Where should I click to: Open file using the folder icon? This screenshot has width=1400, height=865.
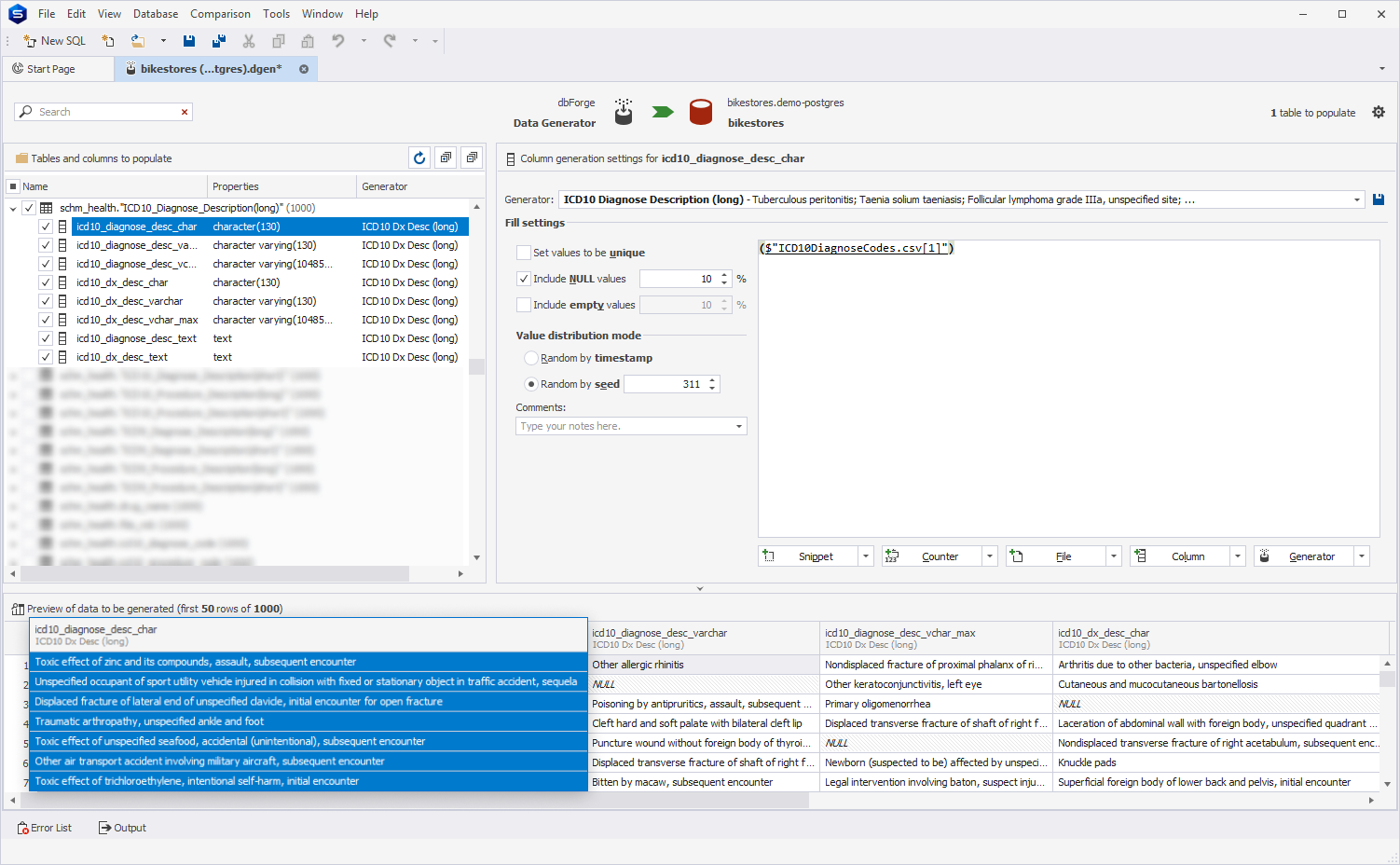click(138, 41)
